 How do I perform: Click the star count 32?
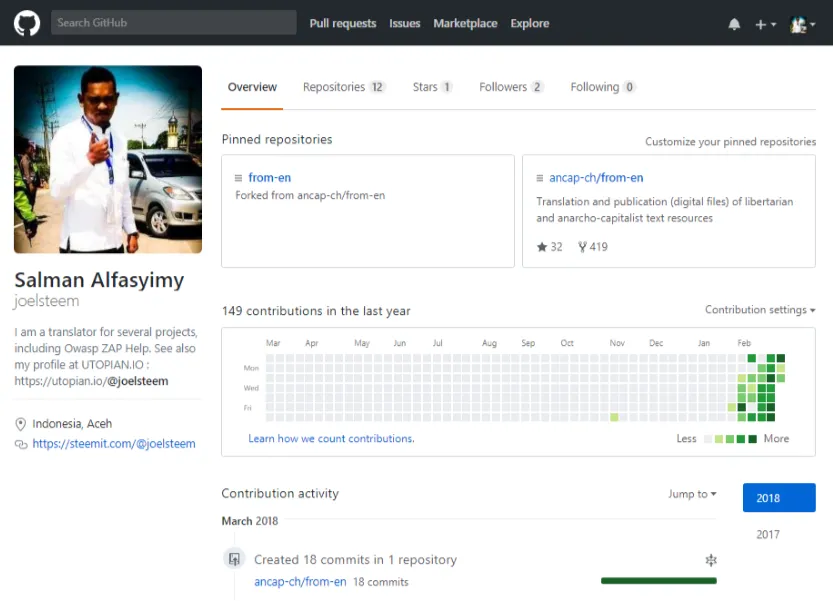coord(549,247)
